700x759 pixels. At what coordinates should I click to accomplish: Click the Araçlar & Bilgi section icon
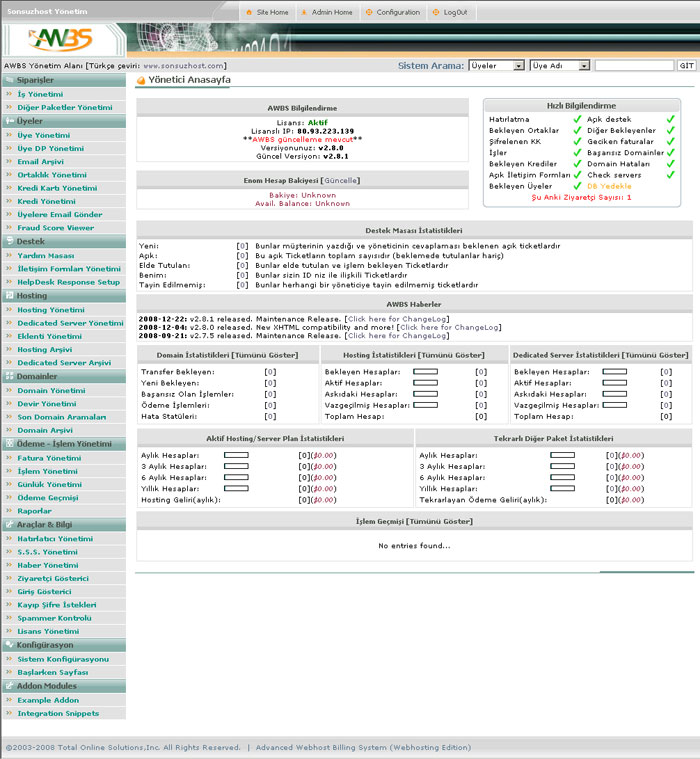pyautogui.click(x=9, y=524)
